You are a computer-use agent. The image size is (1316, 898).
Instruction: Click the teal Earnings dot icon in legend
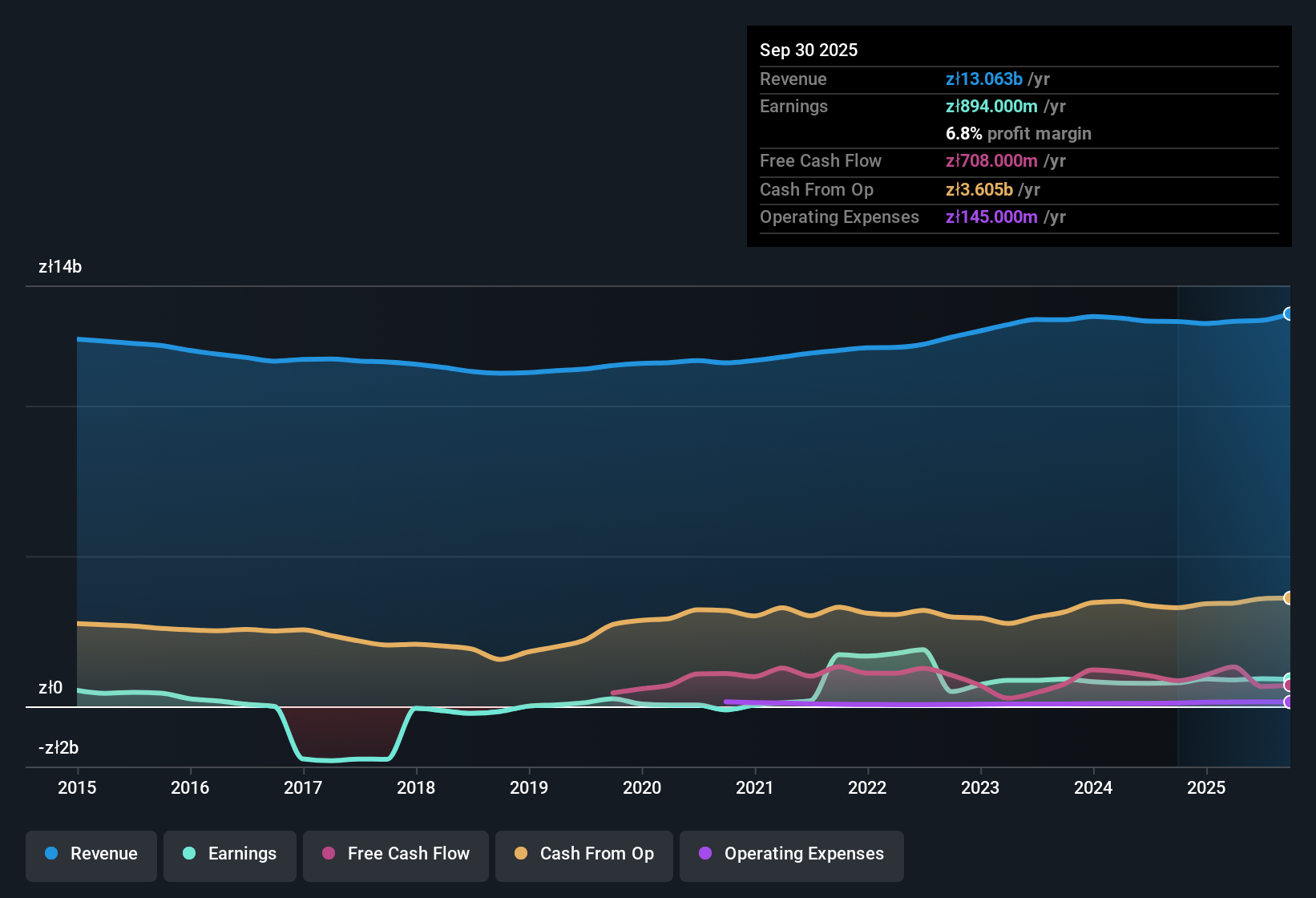point(189,854)
